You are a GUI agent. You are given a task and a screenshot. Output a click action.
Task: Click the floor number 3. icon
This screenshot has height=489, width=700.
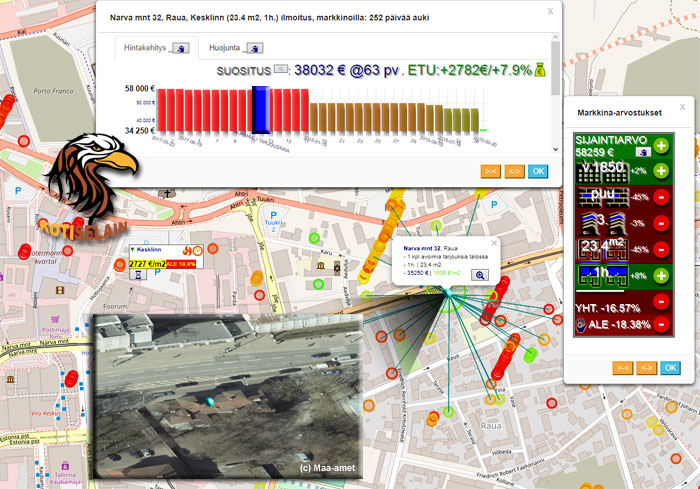(602, 223)
